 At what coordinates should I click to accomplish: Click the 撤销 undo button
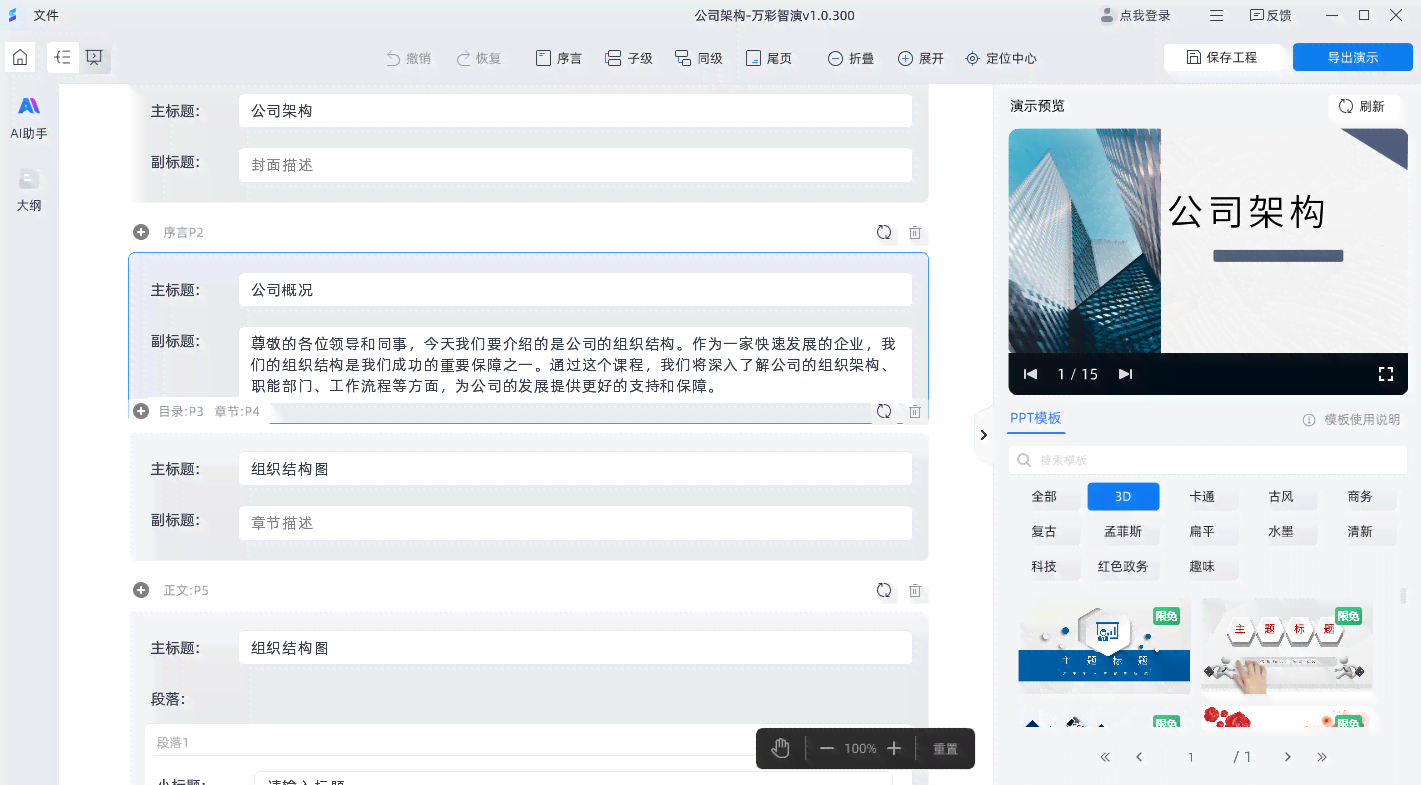point(408,58)
